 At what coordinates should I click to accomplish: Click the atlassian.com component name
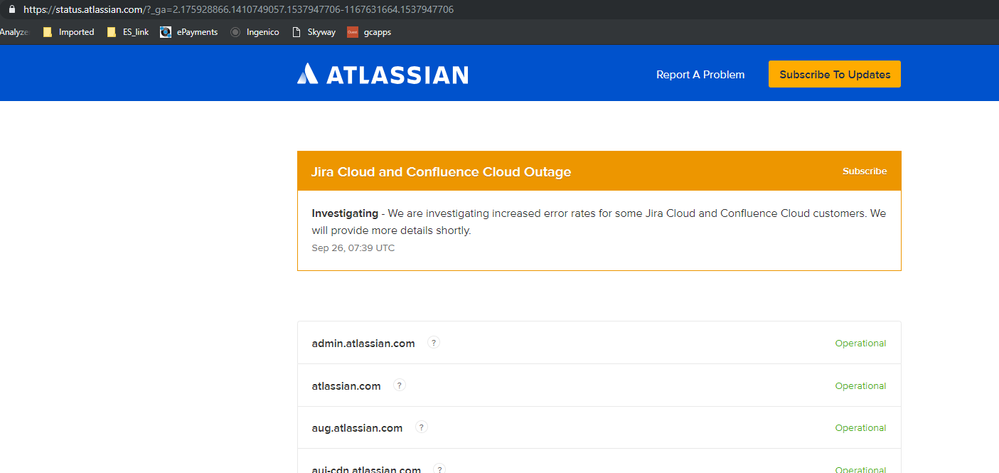346,386
